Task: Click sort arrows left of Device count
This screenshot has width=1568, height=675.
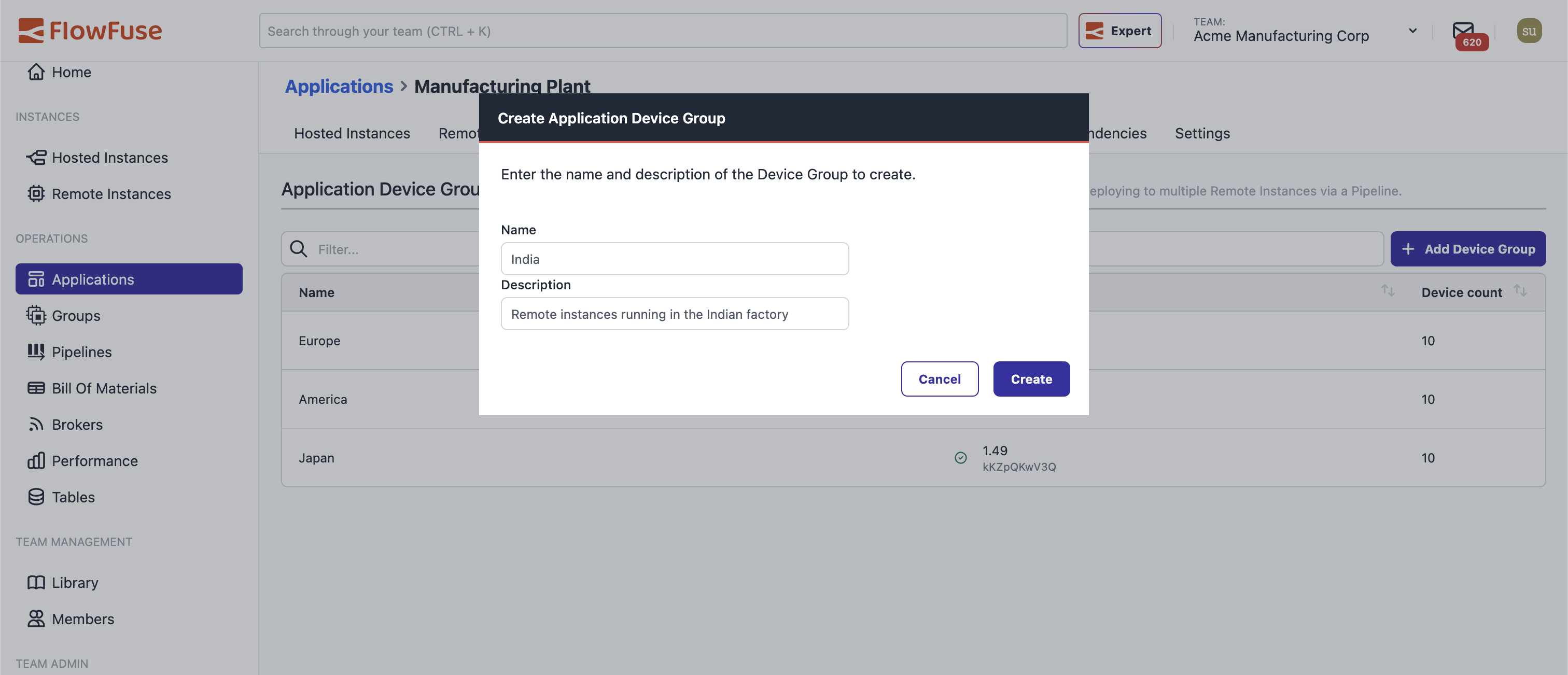Action: point(1388,290)
